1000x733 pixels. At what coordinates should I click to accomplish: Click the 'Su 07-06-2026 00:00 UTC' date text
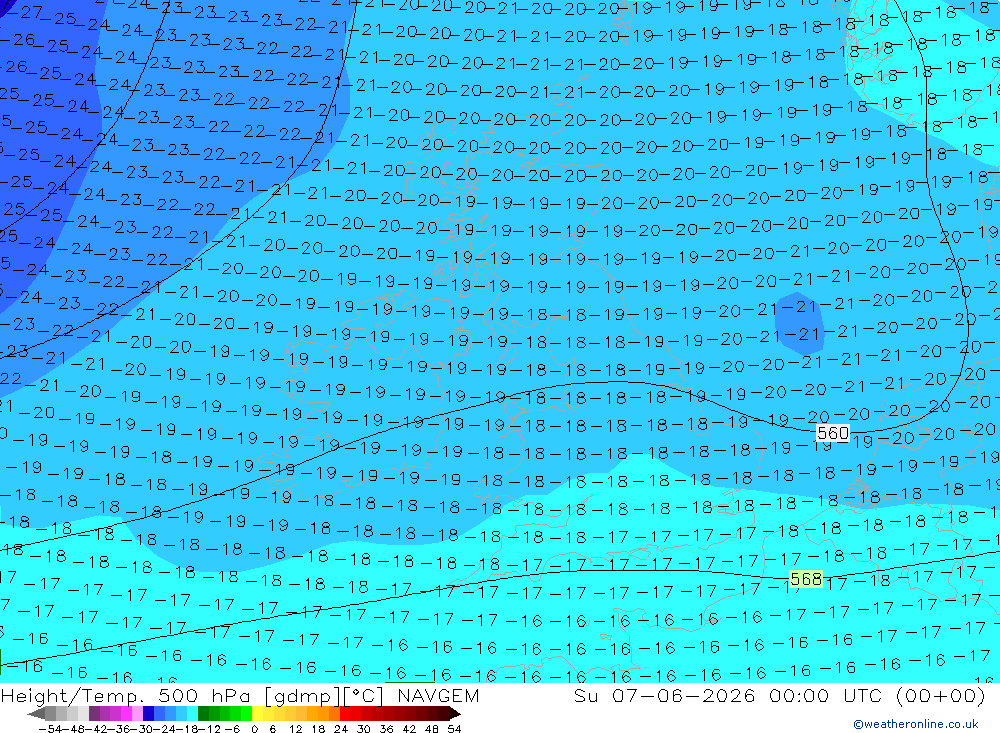point(728,695)
